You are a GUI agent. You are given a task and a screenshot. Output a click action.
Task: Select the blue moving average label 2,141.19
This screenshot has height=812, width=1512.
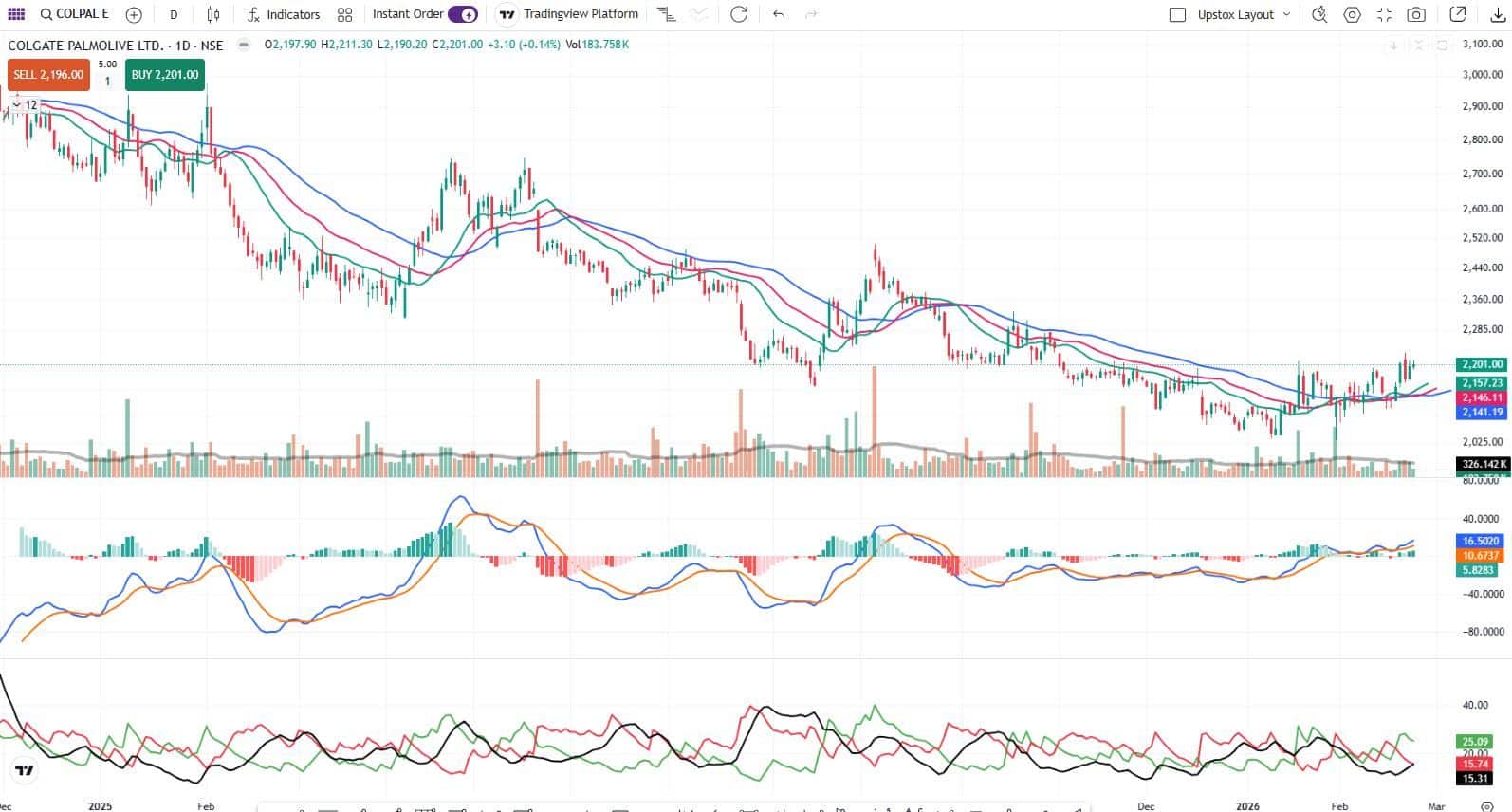(1483, 412)
